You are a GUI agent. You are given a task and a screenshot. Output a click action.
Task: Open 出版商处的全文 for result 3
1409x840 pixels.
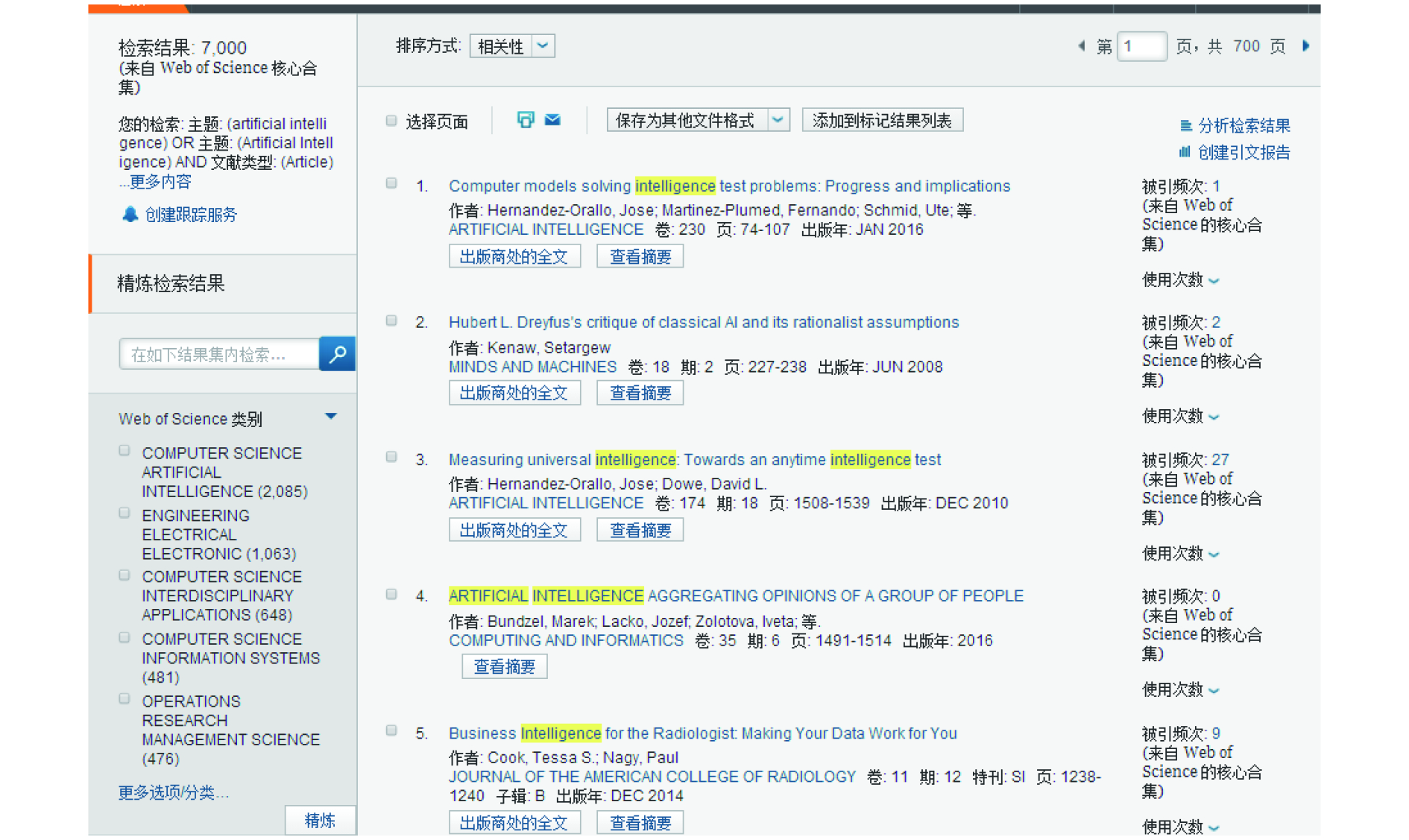pyautogui.click(x=514, y=530)
